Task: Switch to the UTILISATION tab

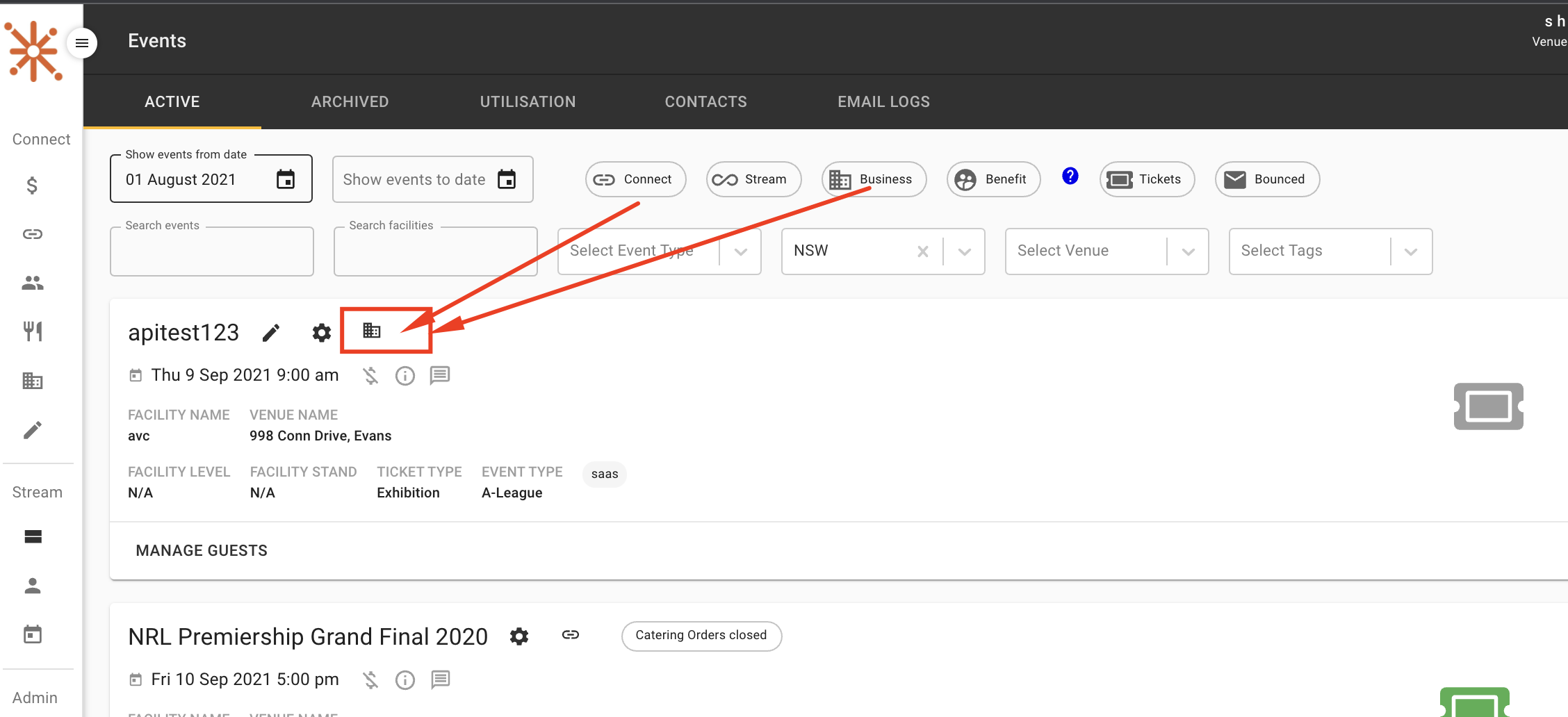Action: tap(528, 102)
